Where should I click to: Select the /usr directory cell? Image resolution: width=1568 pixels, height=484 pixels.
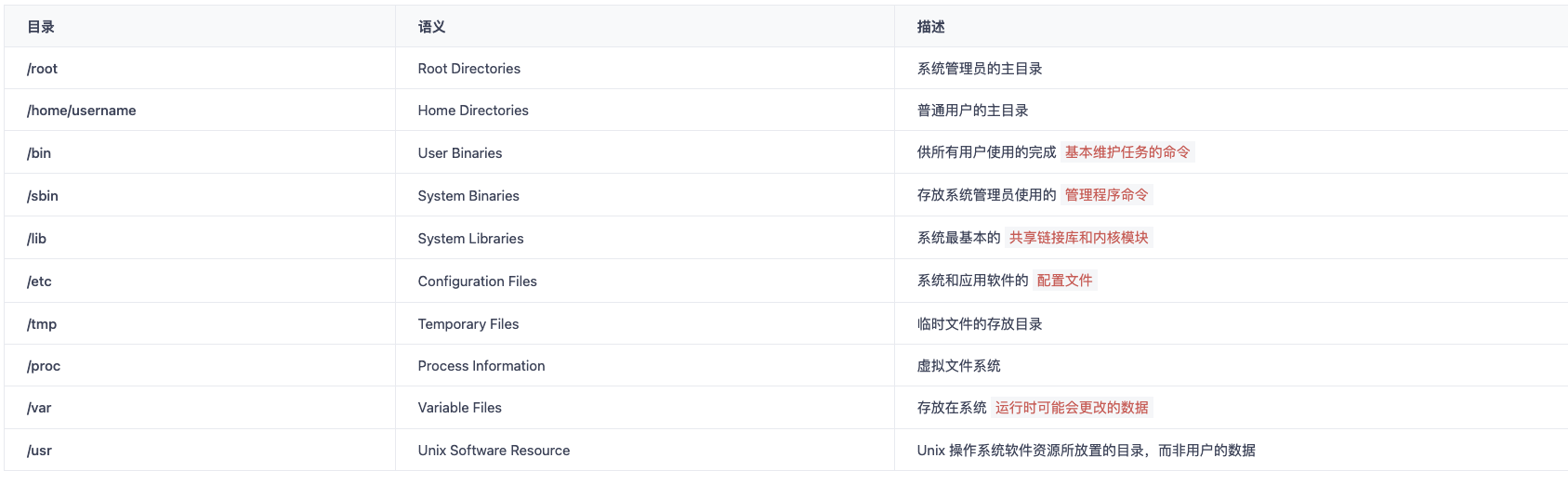coord(39,451)
